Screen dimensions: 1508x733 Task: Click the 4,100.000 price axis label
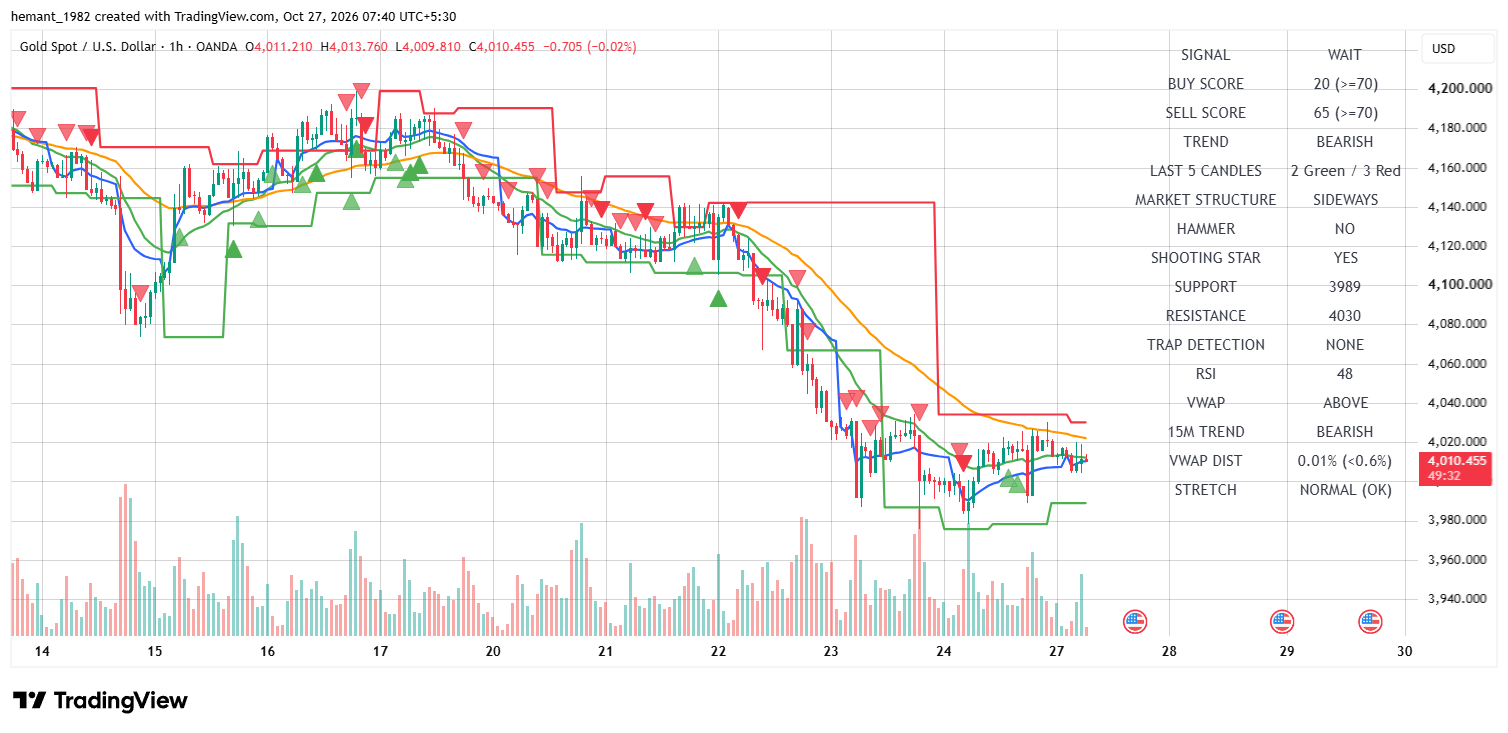1460,285
